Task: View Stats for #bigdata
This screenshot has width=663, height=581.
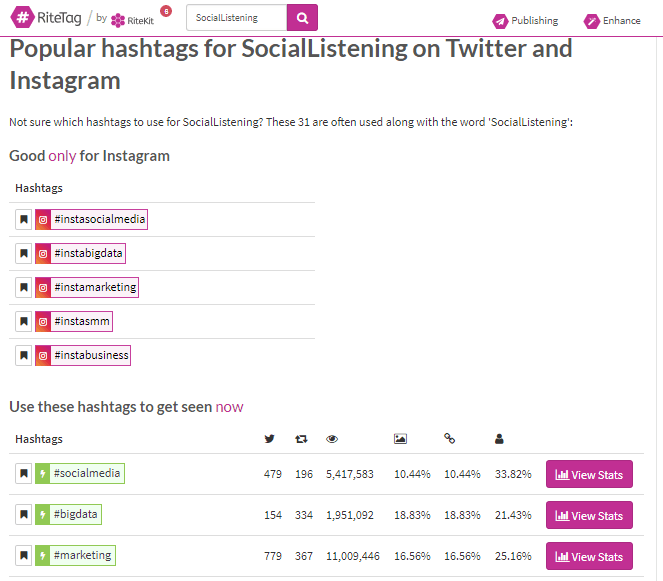Action: 589,516
